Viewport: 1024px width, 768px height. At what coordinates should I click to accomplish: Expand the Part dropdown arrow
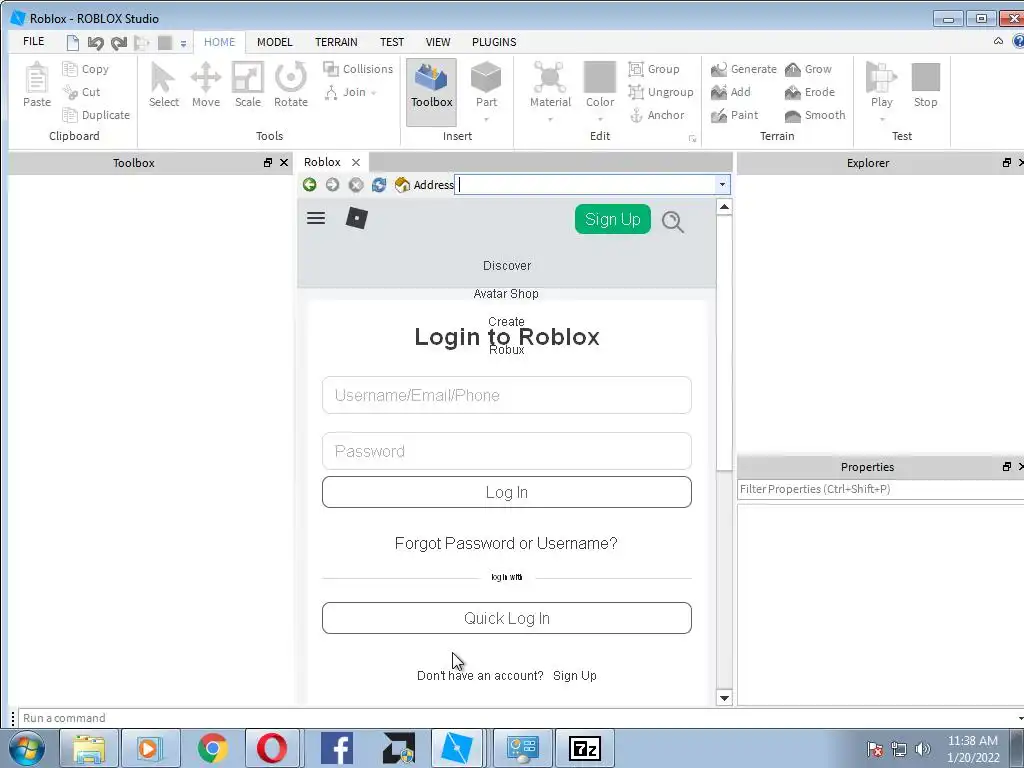click(x=486, y=120)
